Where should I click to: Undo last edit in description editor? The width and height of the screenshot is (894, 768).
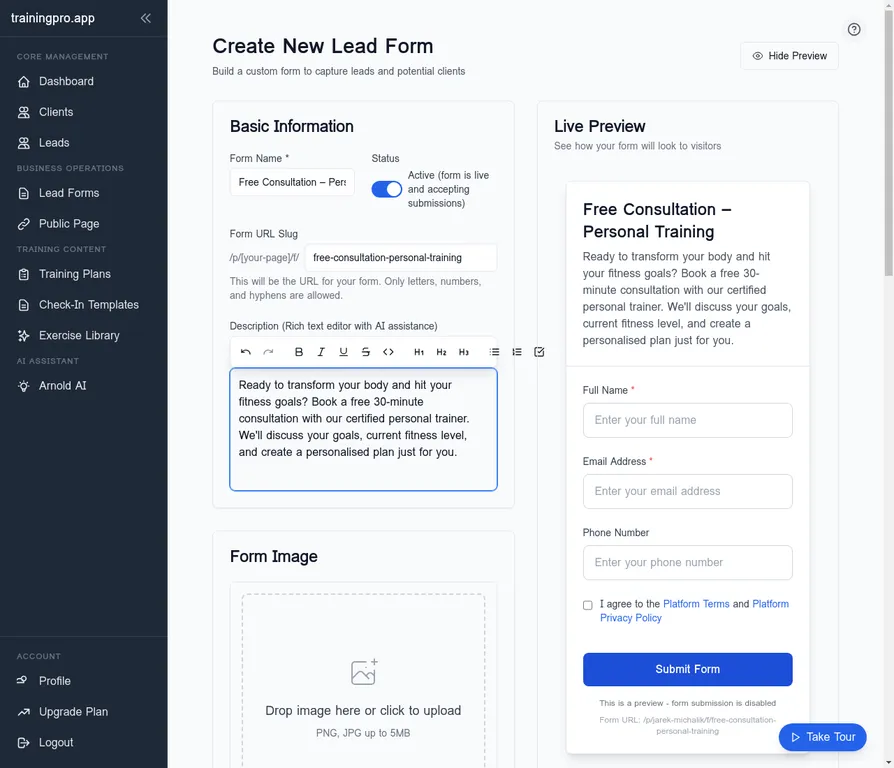click(x=246, y=352)
